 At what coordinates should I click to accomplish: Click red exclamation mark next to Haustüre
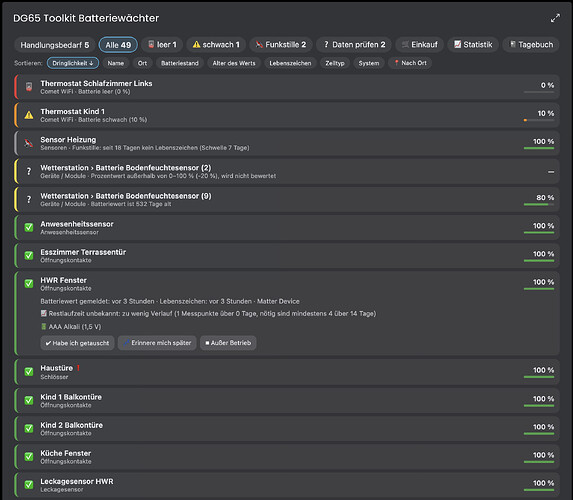click(x=78, y=368)
